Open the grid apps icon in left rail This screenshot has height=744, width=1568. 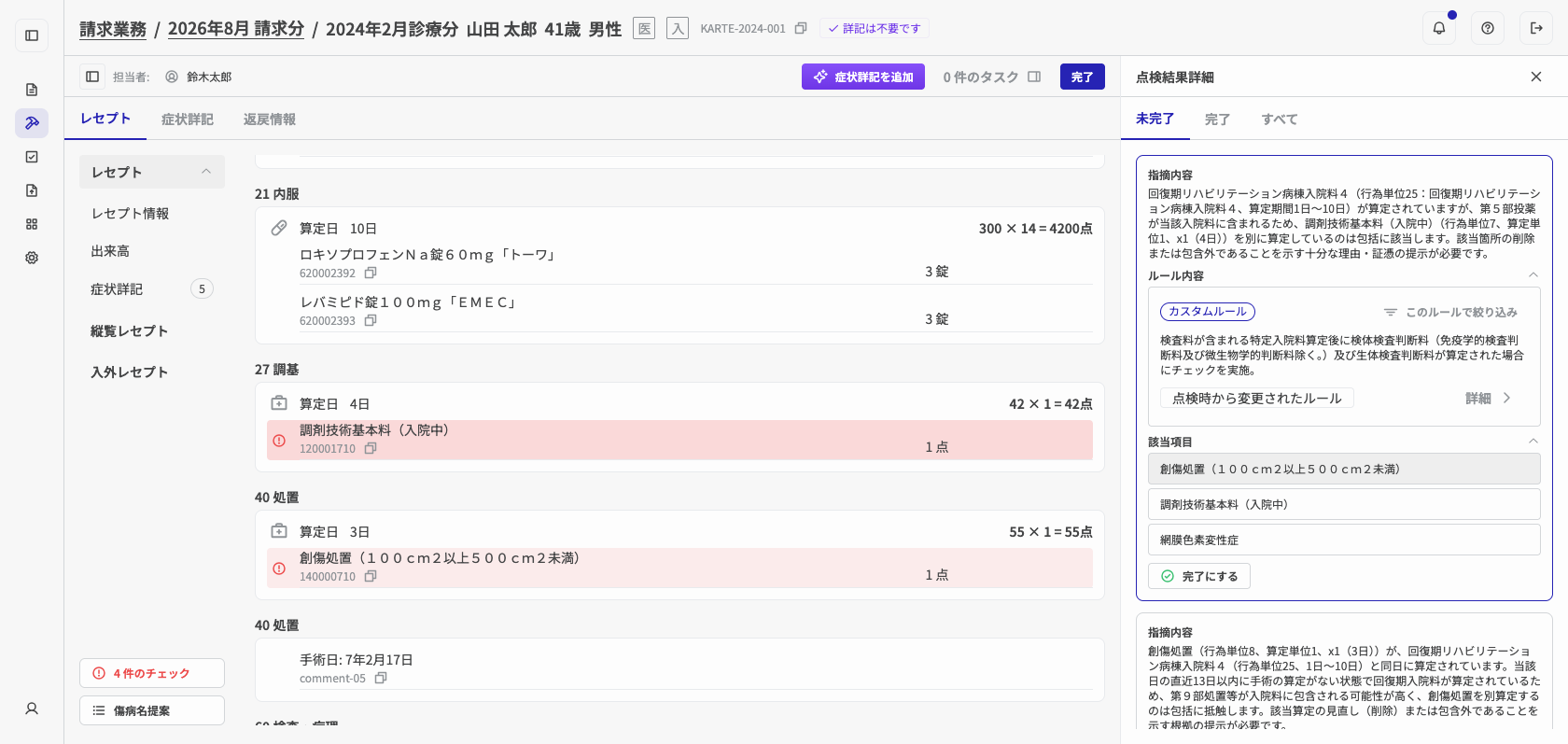coord(32,224)
